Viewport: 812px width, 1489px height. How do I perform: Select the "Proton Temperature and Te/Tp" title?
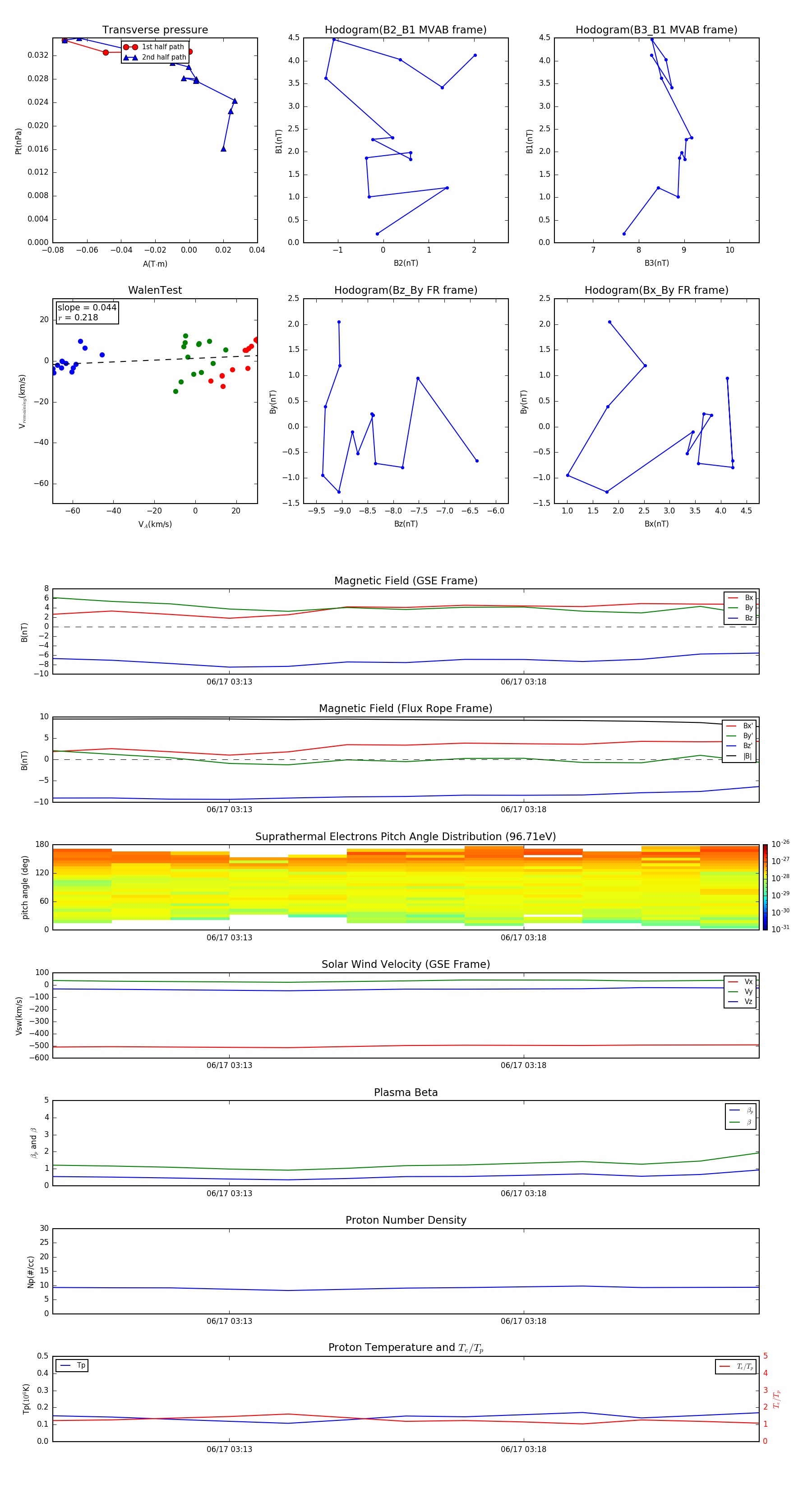(x=406, y=1348)
